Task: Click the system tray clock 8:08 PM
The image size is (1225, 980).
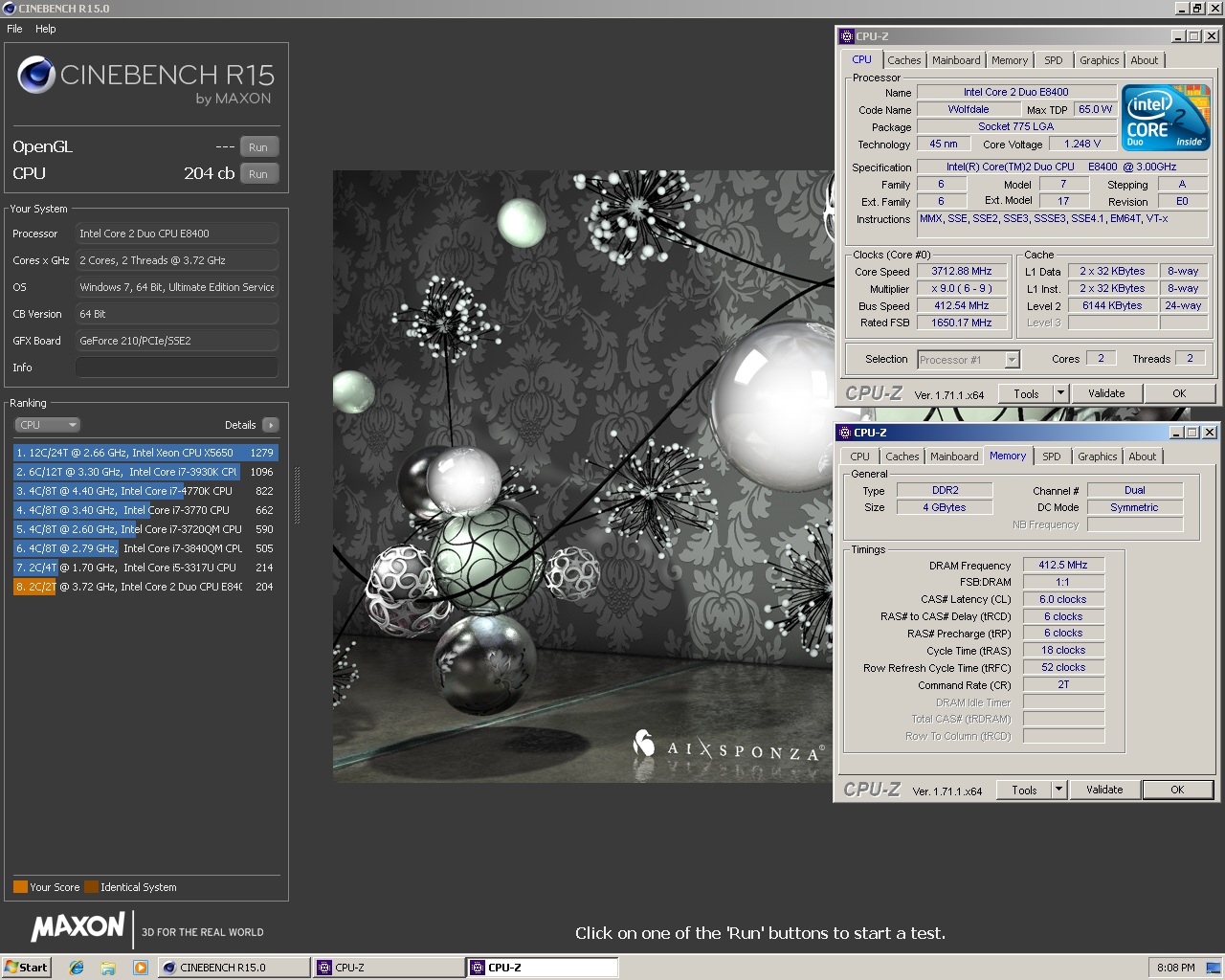Action: [1175, 968]
